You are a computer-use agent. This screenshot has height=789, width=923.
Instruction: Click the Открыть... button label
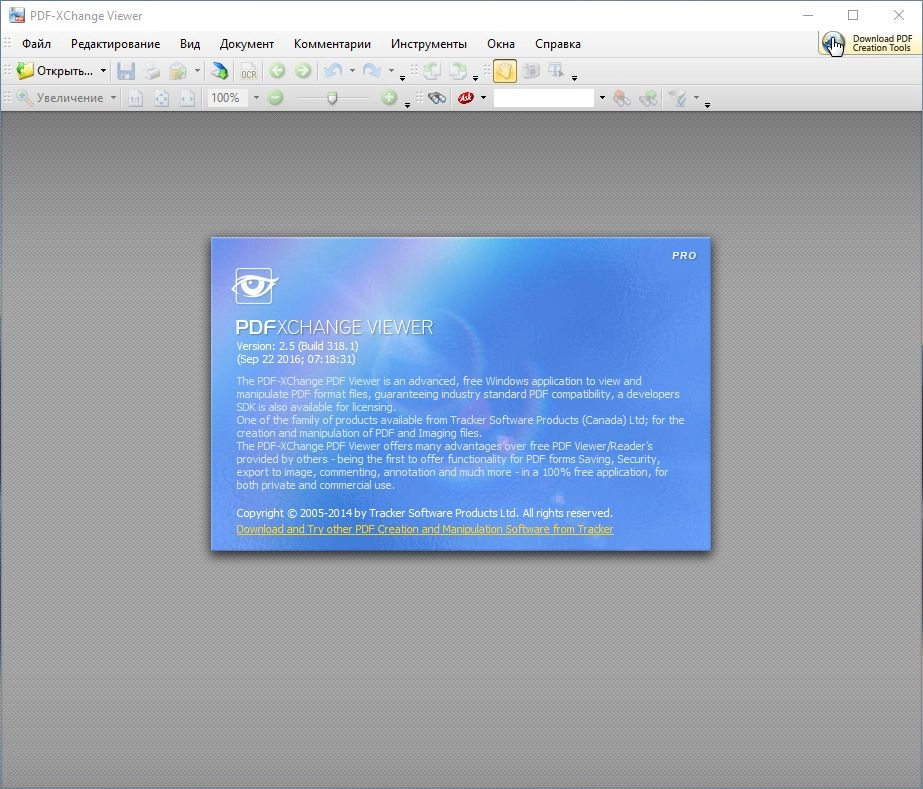(65, 71)
